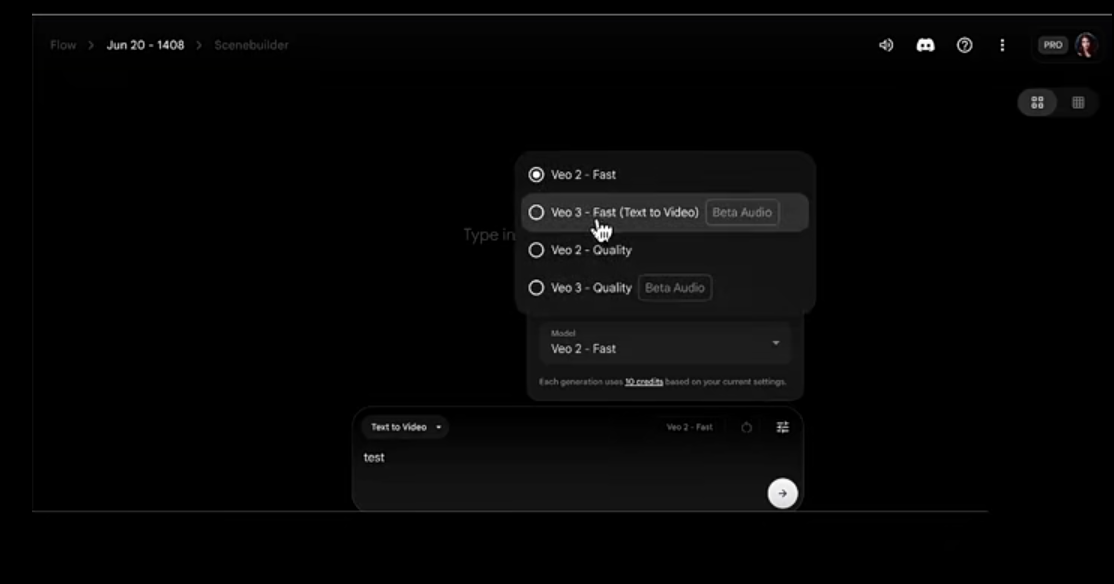Screen dimensions: 1114x584
Task: Select Veo 3 - Fast (Text to Video)
Action: coord(665,212)
